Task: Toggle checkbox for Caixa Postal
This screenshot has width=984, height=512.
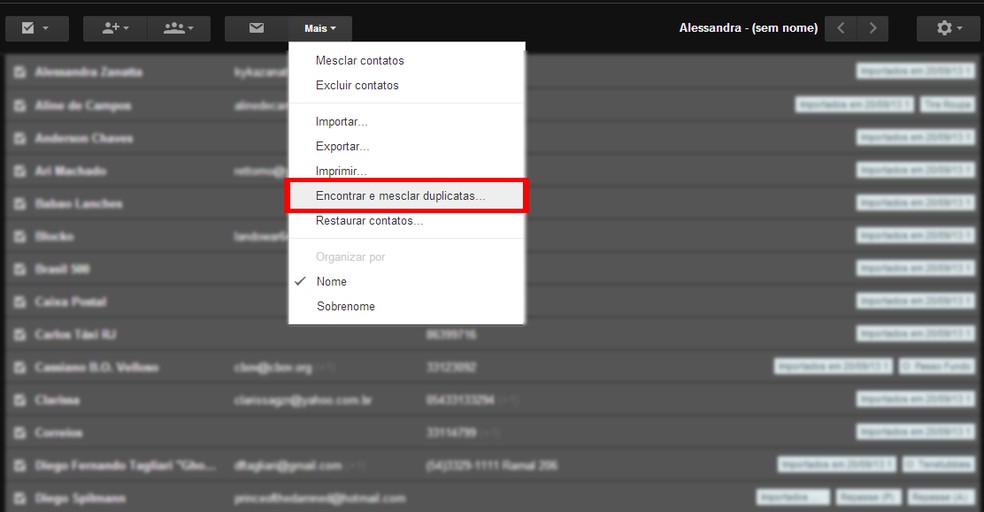Action: tap(20, 302)
